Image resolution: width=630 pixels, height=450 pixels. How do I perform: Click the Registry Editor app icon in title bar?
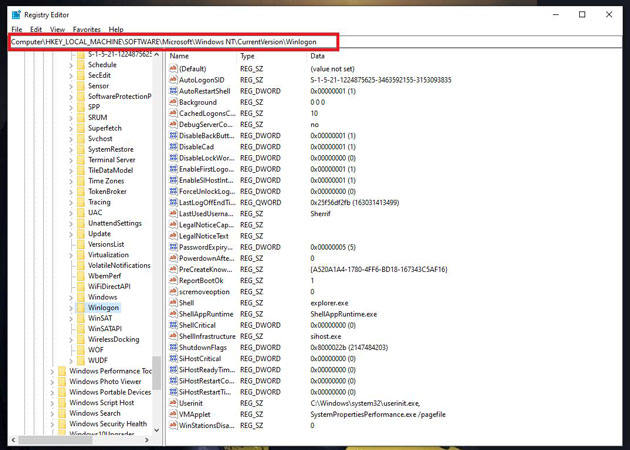[x=16, y=15]
